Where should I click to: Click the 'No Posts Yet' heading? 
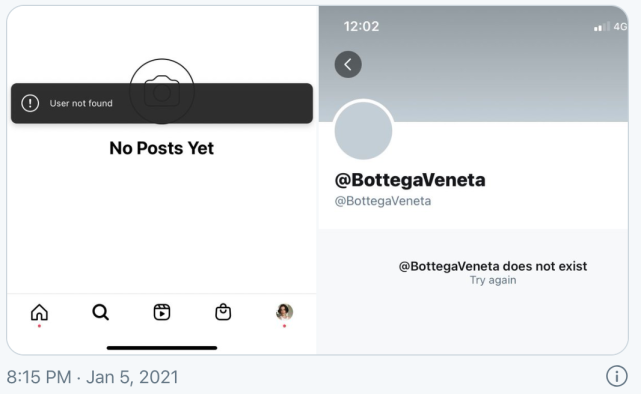[161, 148]
